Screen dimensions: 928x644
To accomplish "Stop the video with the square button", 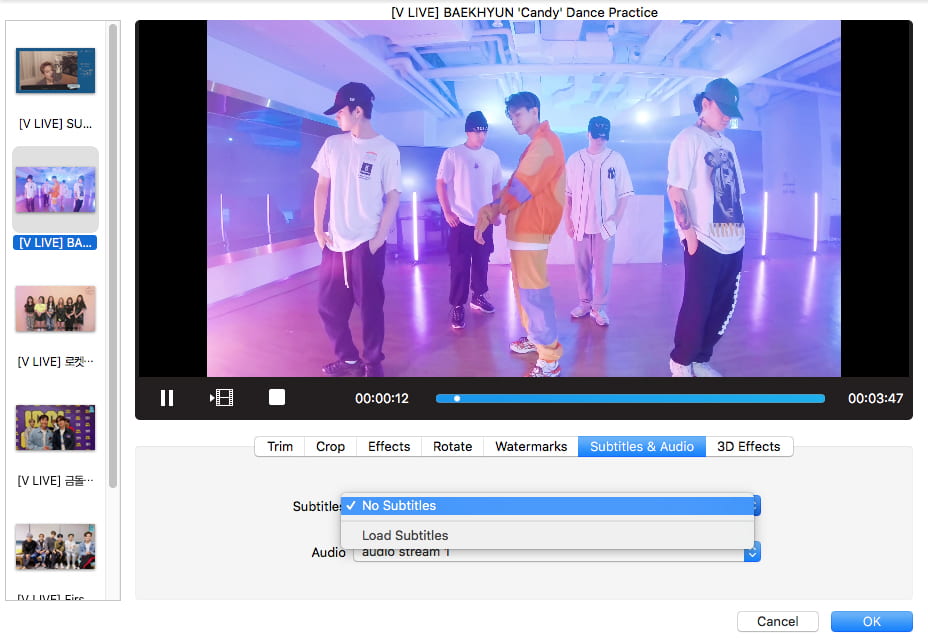I will (276, 397).
